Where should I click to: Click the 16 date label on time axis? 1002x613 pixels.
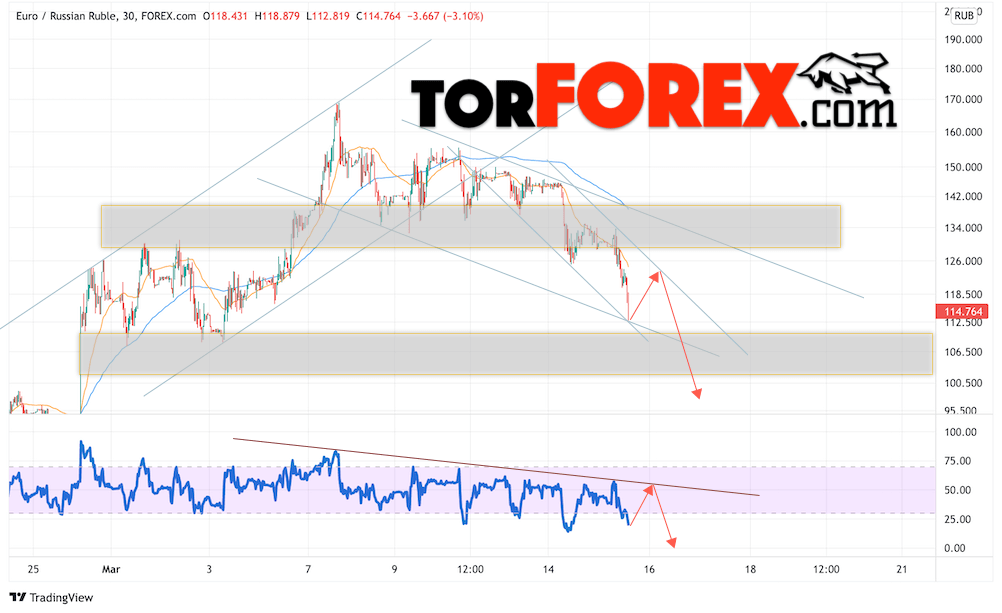pos(649,569)
